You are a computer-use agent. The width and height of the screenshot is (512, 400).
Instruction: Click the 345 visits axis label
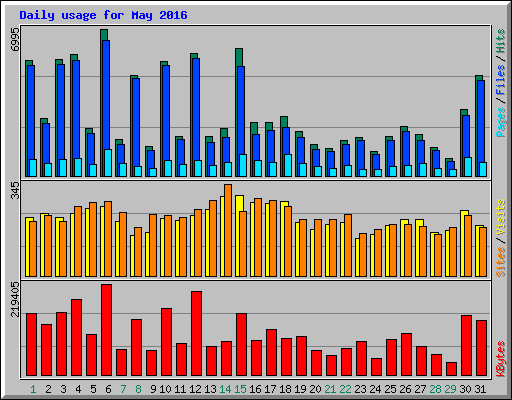click(15, 191)
